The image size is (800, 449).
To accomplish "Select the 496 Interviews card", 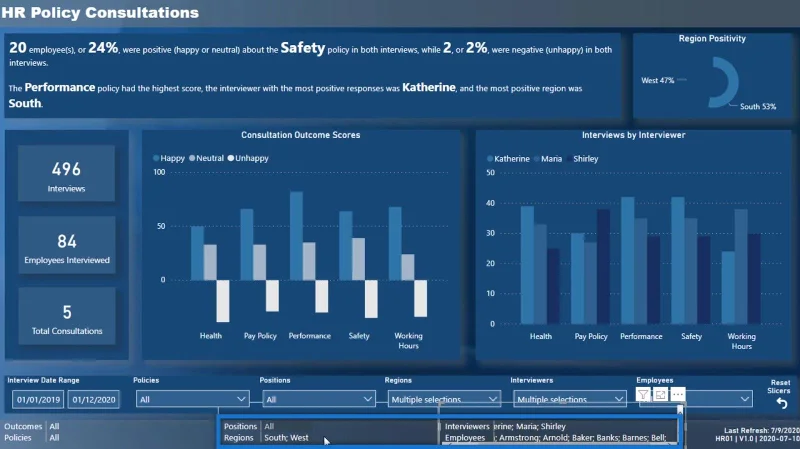I will tap(66, 173).
